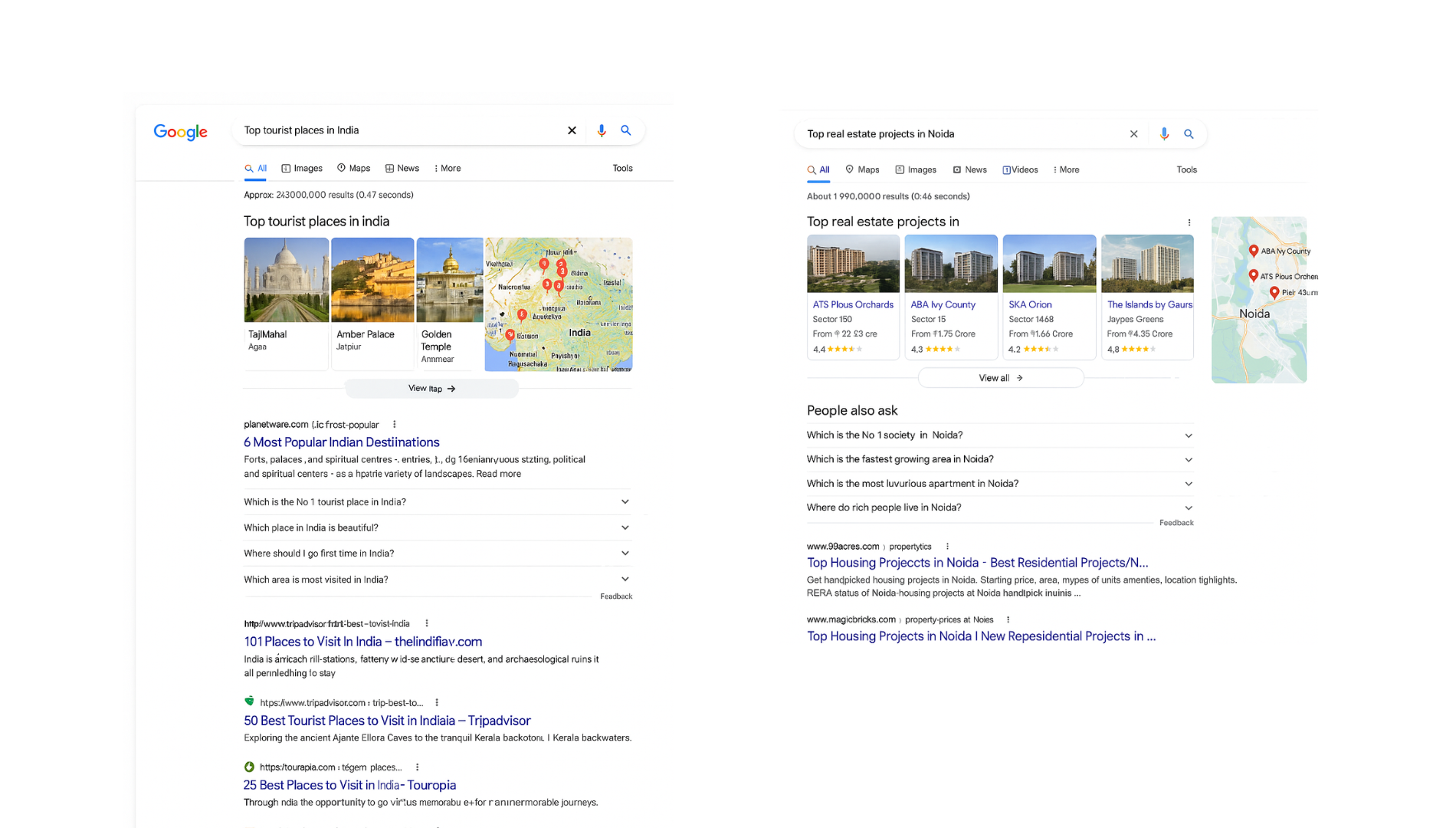1456x828 pixels.
Task: Expand "Which is the fastest growing area in Noida?"
Action: [1000, 459]
